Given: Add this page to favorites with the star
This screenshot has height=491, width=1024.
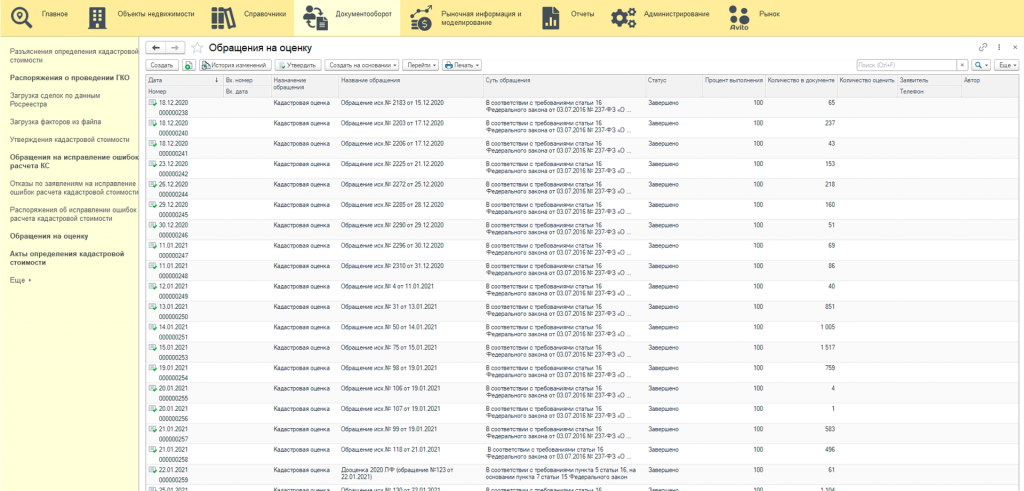Looking at the screenshot, I should tap(197, 48).
